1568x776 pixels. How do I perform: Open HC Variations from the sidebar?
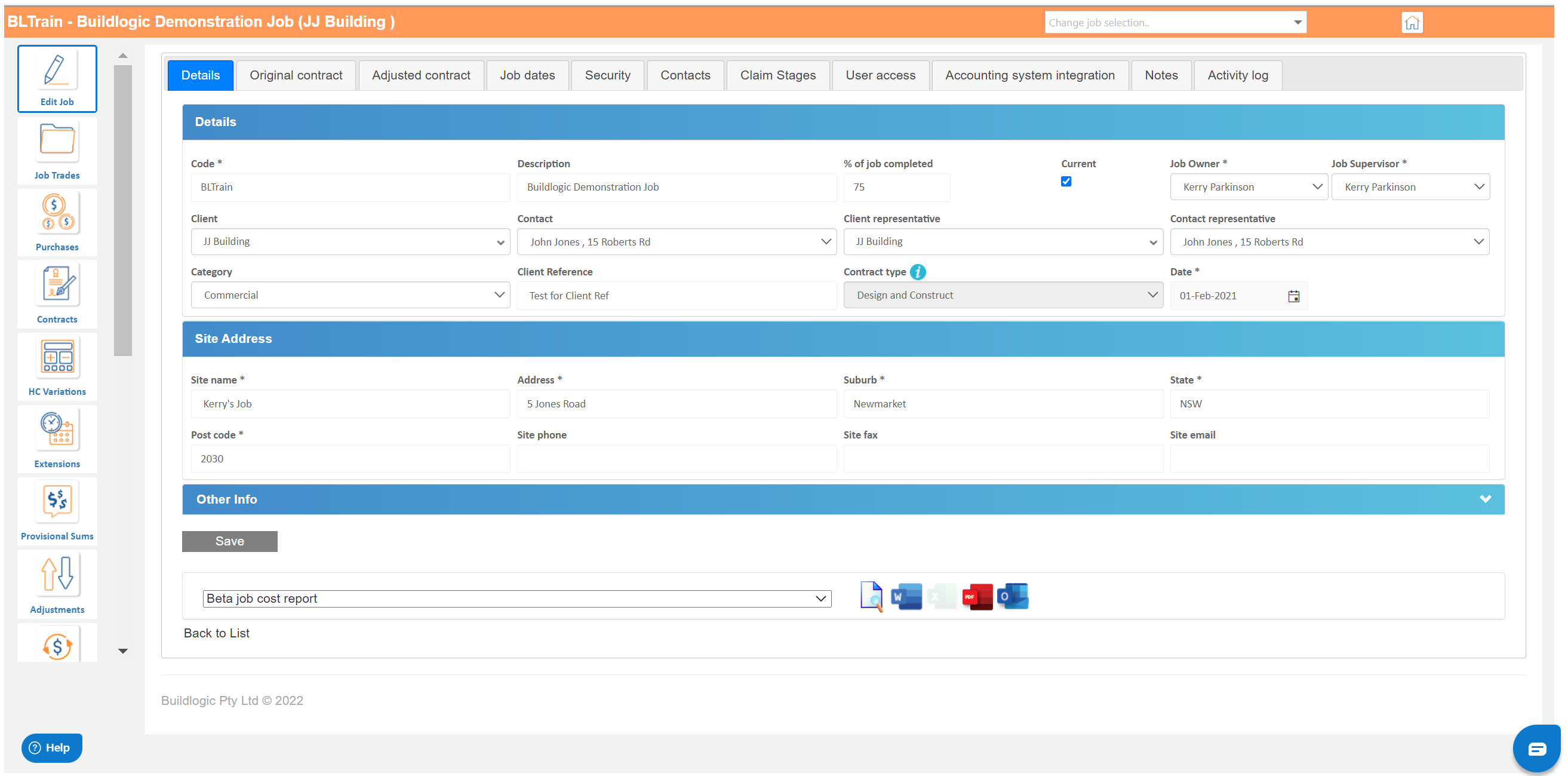[57, 358]
